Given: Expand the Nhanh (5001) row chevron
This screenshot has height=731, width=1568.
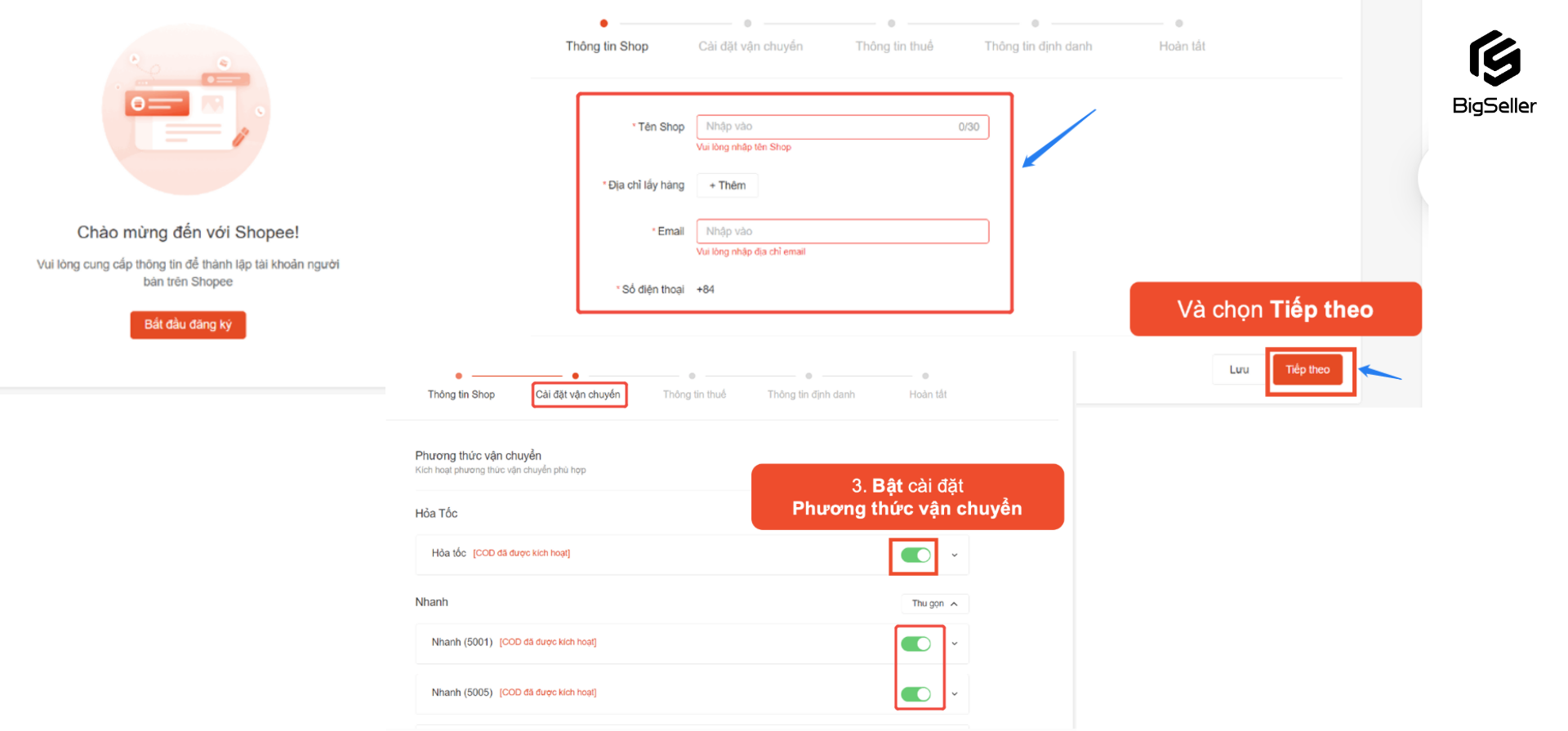Looking at the screenshot, I should (x=954, y=644).
